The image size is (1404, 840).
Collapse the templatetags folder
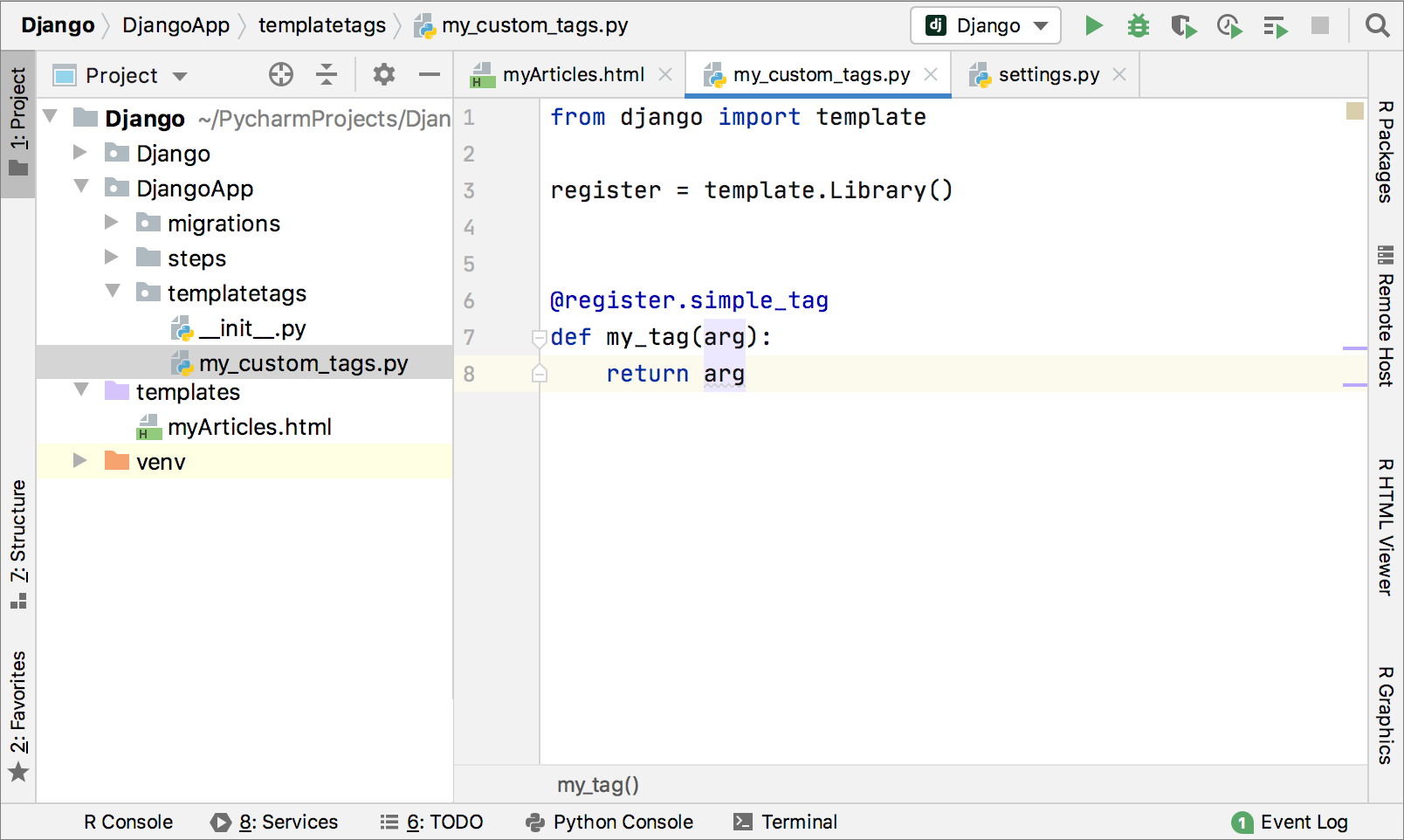113,293
